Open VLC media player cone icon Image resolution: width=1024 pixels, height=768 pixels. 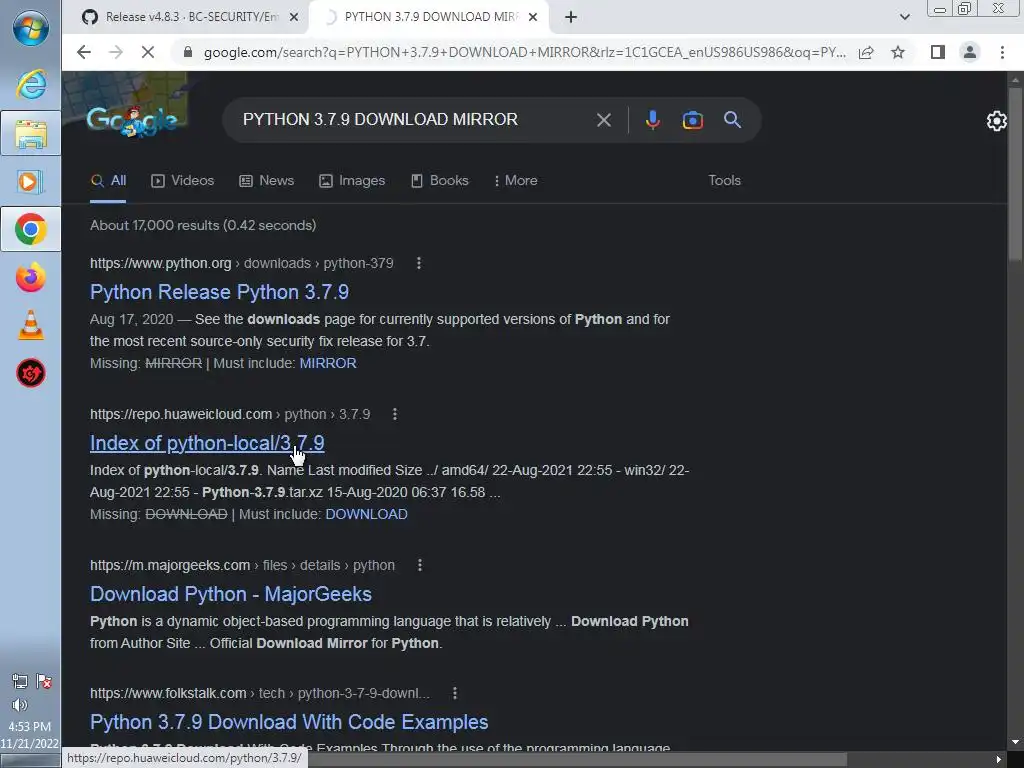point(31,325)
